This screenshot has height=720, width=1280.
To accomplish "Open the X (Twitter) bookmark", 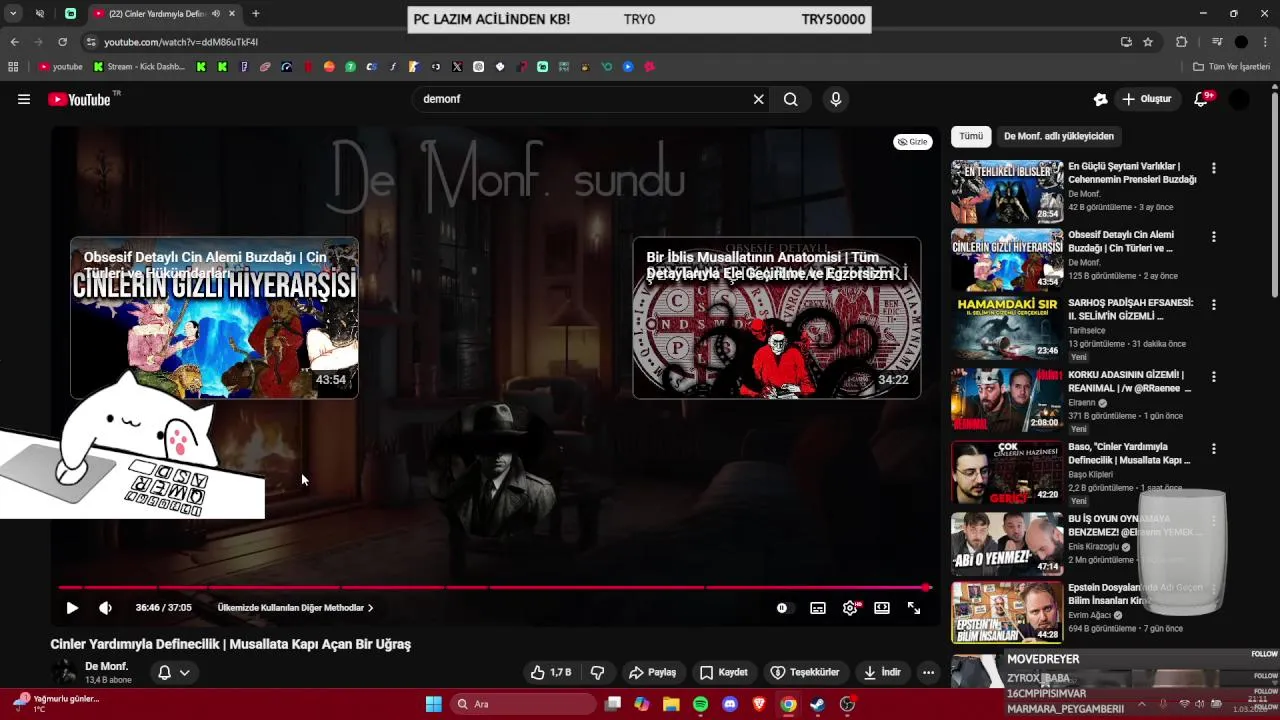I will point(457,67).
